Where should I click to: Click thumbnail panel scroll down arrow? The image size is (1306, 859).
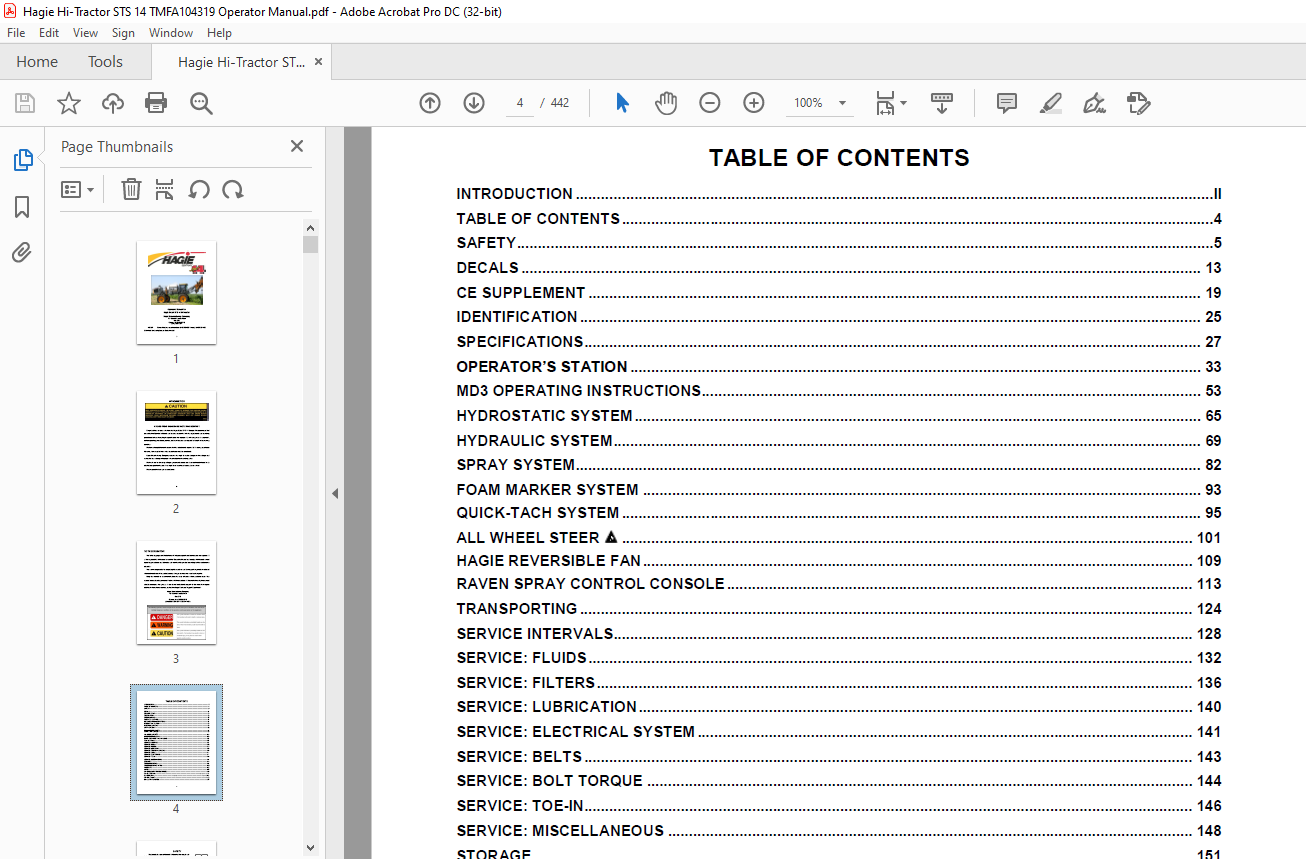tap(310, 848)
